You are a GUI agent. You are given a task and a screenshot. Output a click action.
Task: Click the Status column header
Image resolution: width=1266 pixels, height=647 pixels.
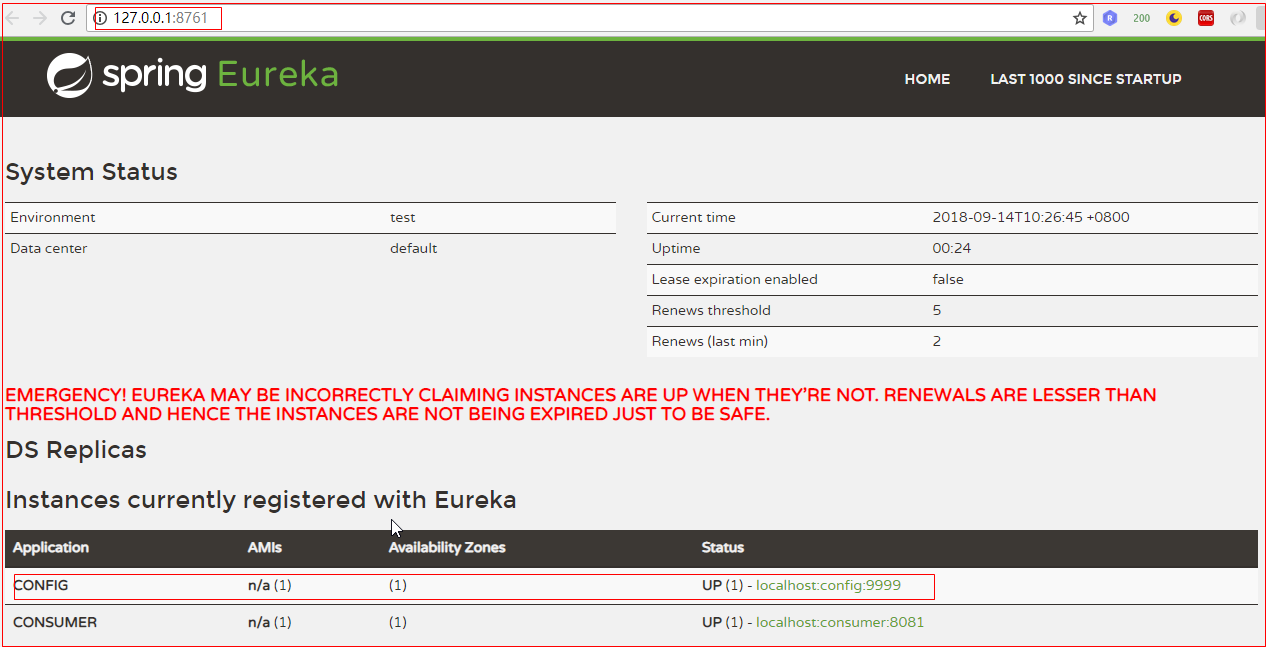click(x=723, y=548)
